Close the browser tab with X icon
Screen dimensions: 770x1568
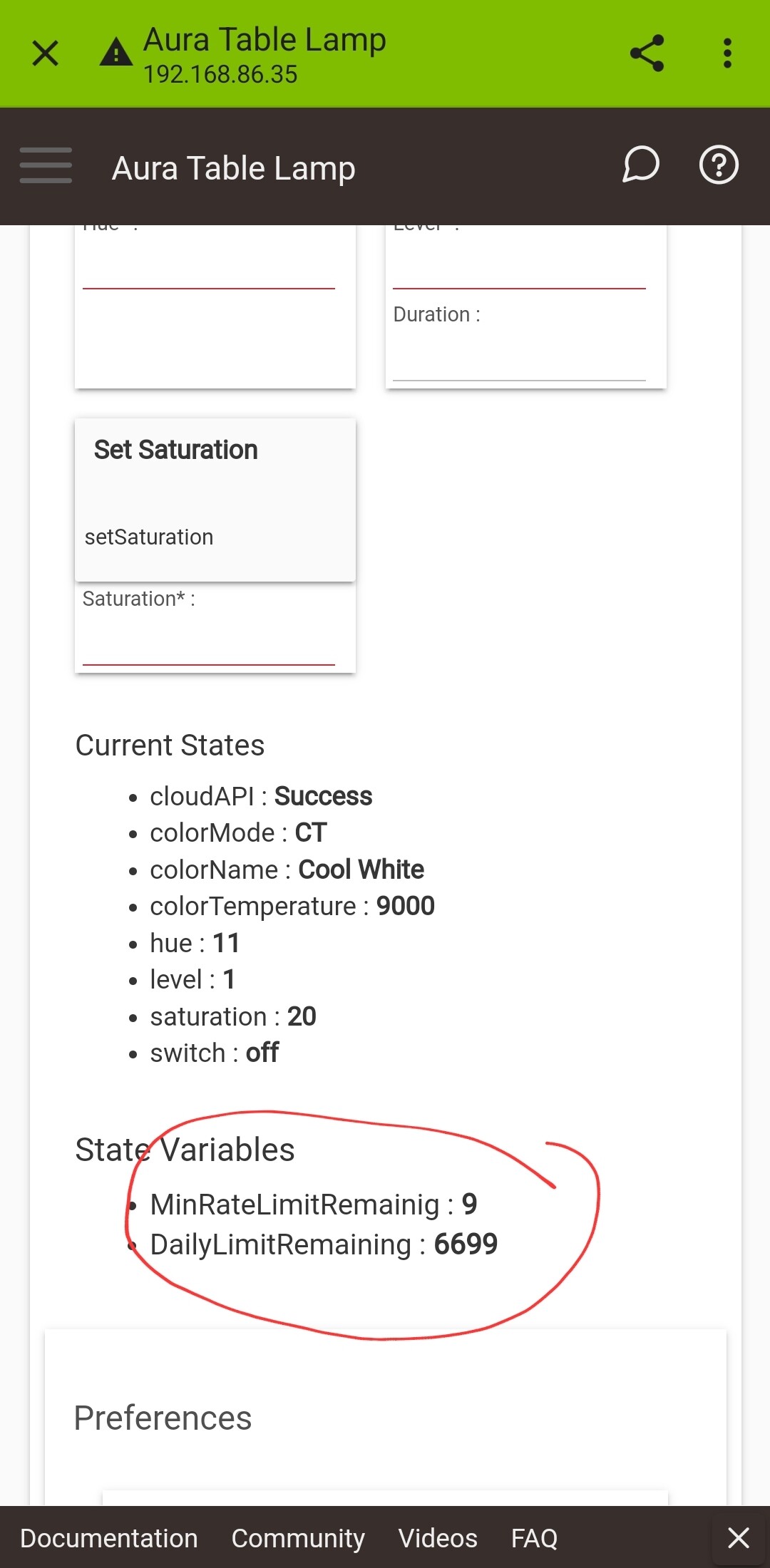(x=46, y=53)
